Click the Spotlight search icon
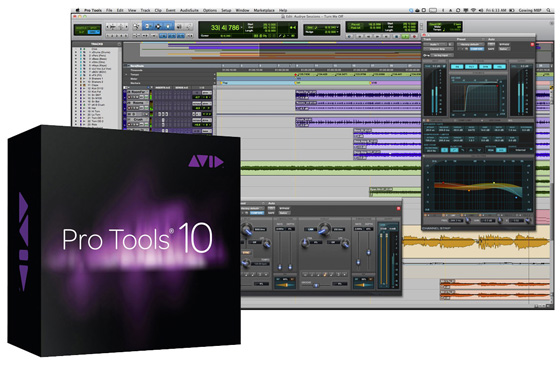Image resolution: width=560 pixels, height=365 pixels. 550,10
